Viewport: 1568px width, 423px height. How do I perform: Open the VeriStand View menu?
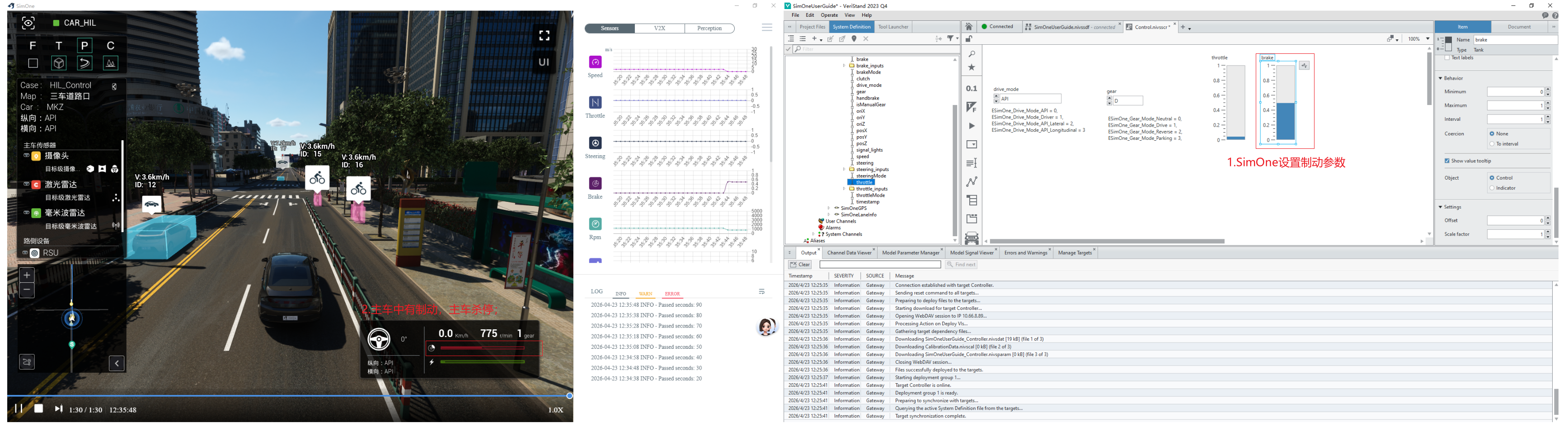pos(850,15)
